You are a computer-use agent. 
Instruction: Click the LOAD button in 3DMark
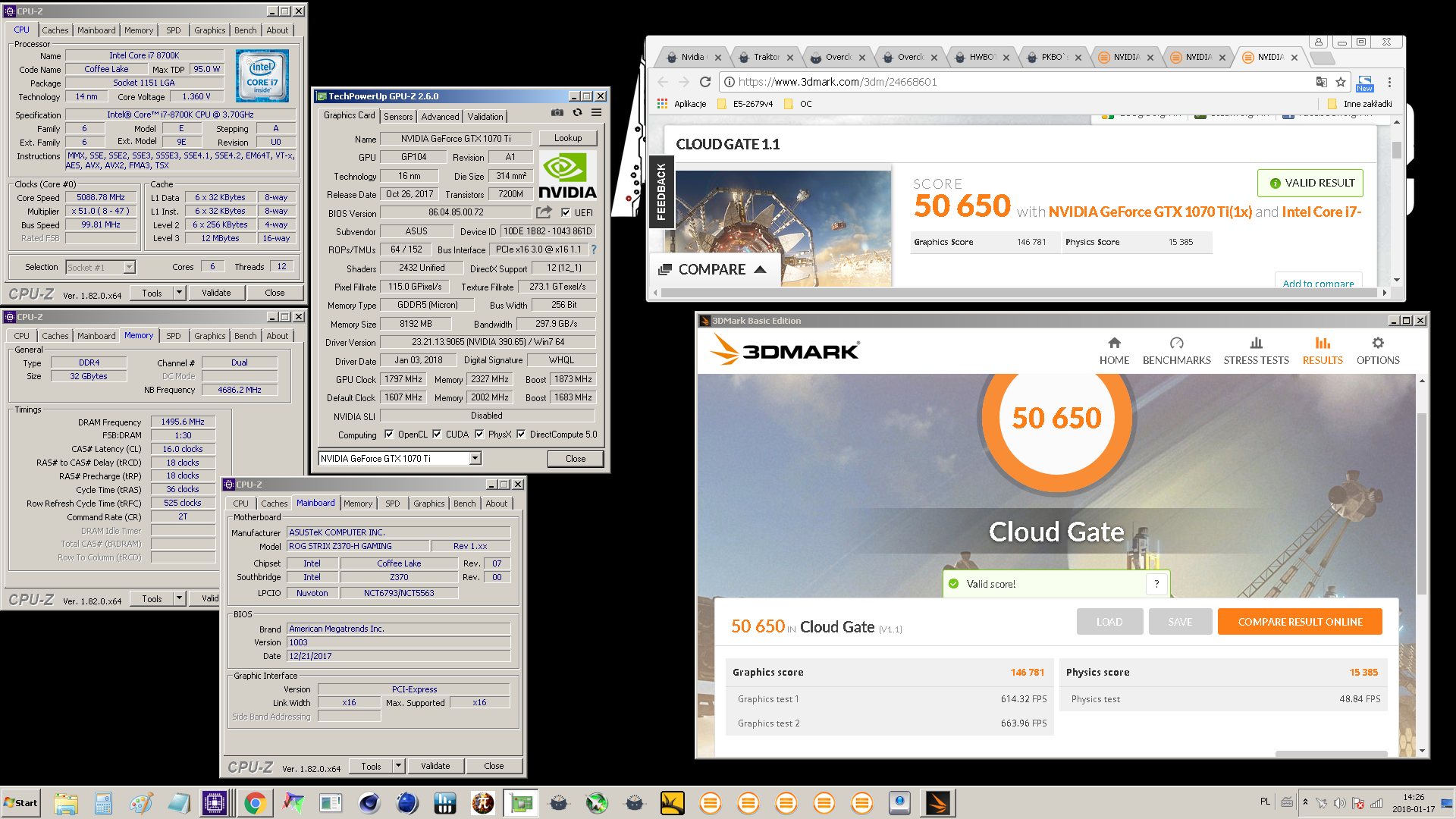(1109, 621)
